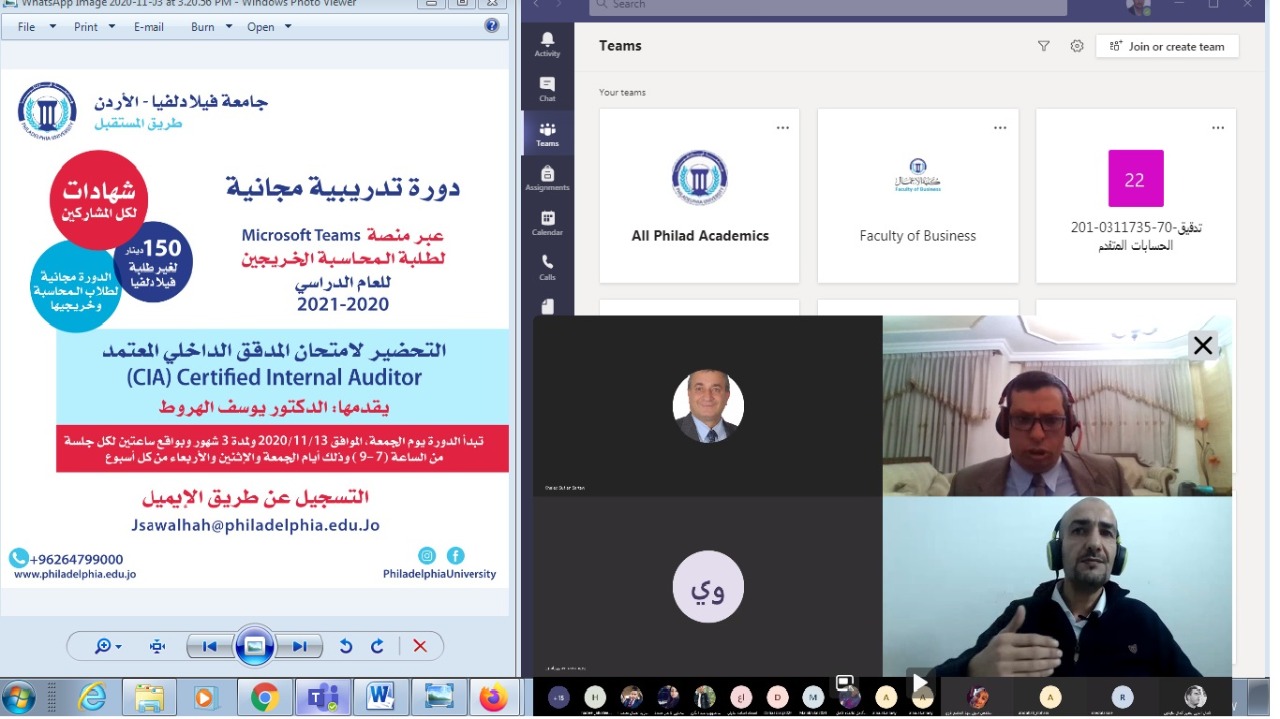This screenshot has width=1280, height=719.
Task: Open Chat in the Teams sidebar
Action: click(547, 88)
